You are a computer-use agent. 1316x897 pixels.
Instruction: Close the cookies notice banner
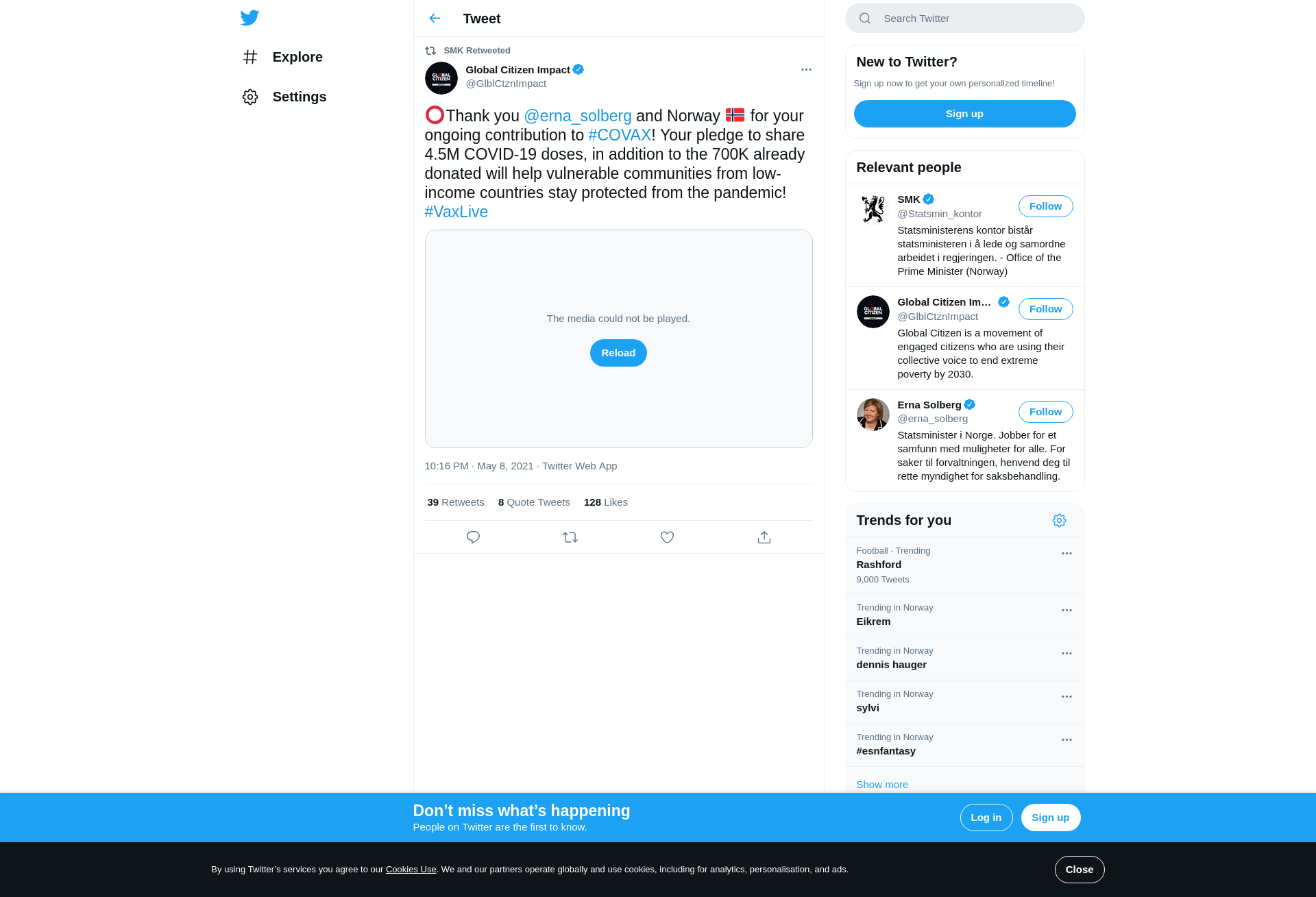[x=1080, y=870]
